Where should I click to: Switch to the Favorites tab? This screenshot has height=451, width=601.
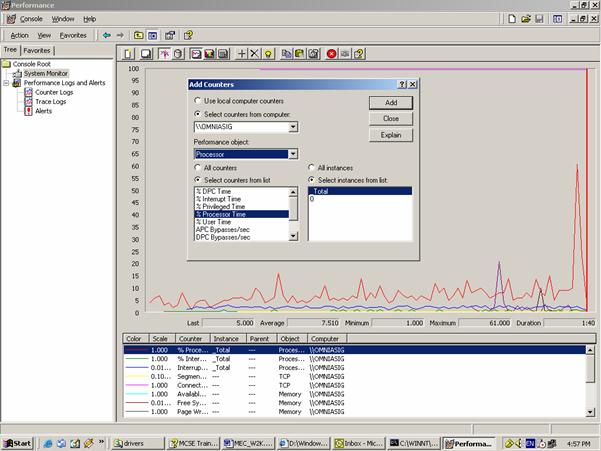point(37,49)
